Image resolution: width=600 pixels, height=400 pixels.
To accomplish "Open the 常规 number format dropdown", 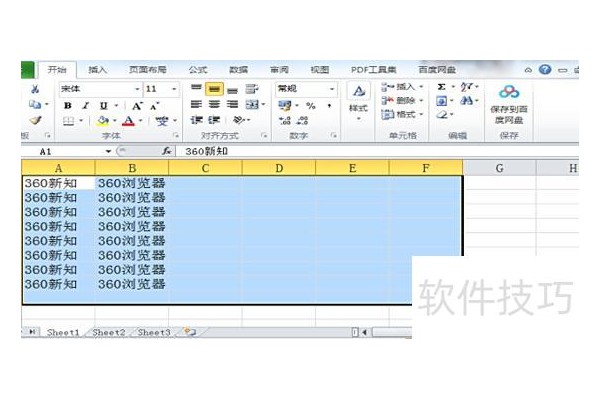I will (332, 89).
